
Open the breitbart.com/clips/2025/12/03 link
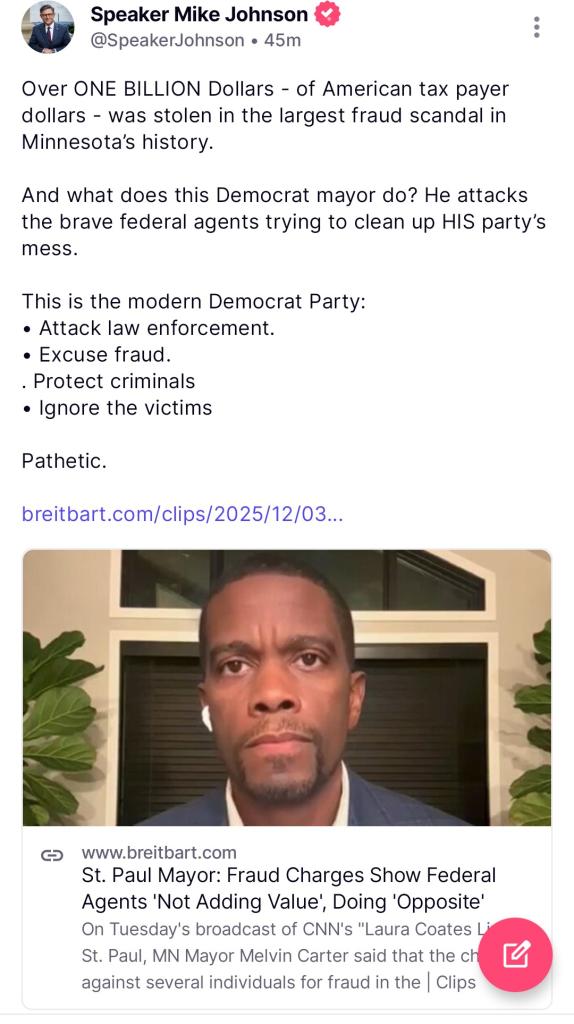[x=182, y=514]
